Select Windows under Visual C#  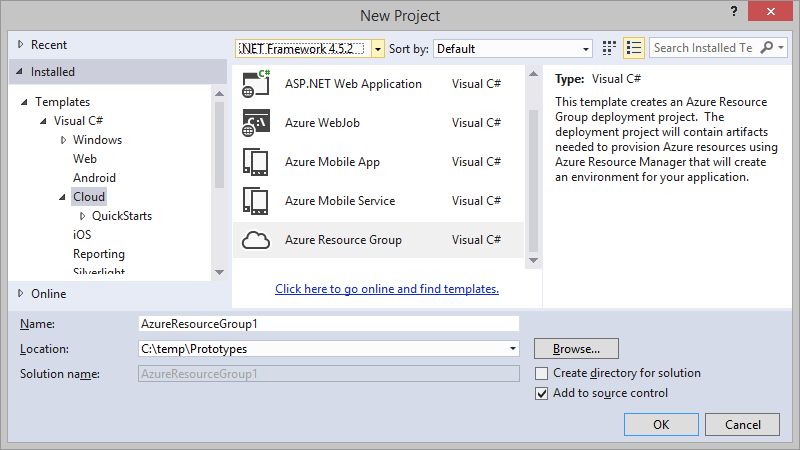97,140
